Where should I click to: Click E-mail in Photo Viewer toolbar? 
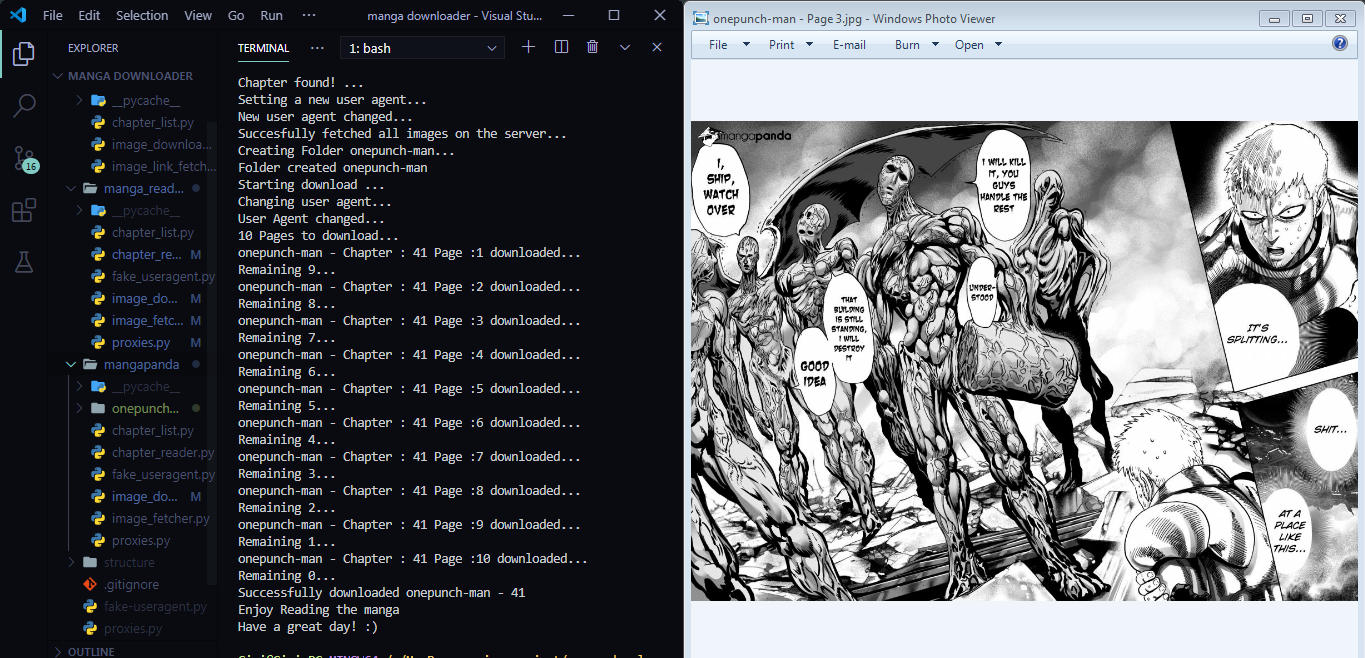tap(849, 45)
